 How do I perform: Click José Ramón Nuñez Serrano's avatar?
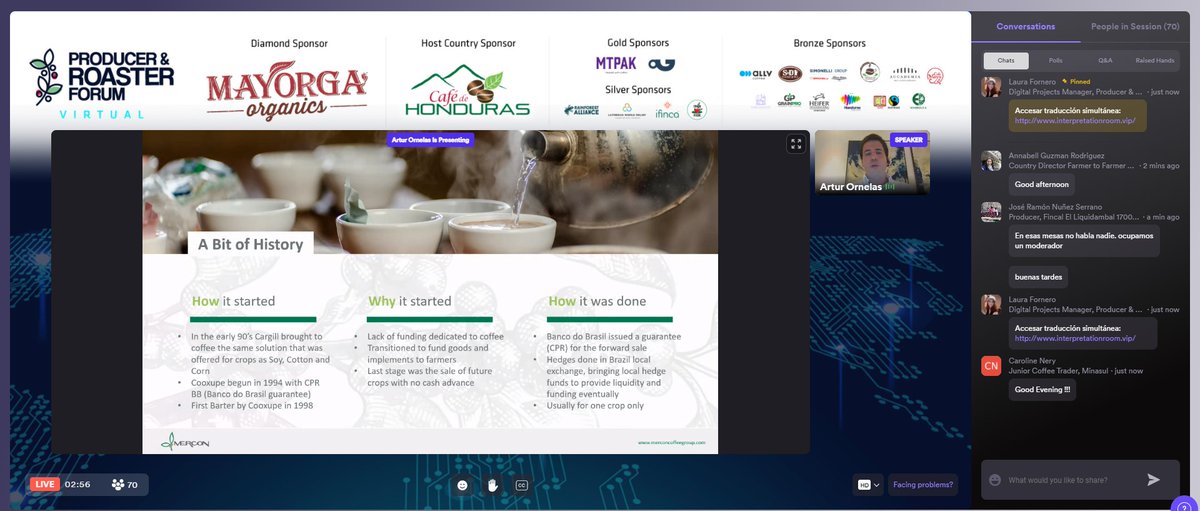[991, 210]
